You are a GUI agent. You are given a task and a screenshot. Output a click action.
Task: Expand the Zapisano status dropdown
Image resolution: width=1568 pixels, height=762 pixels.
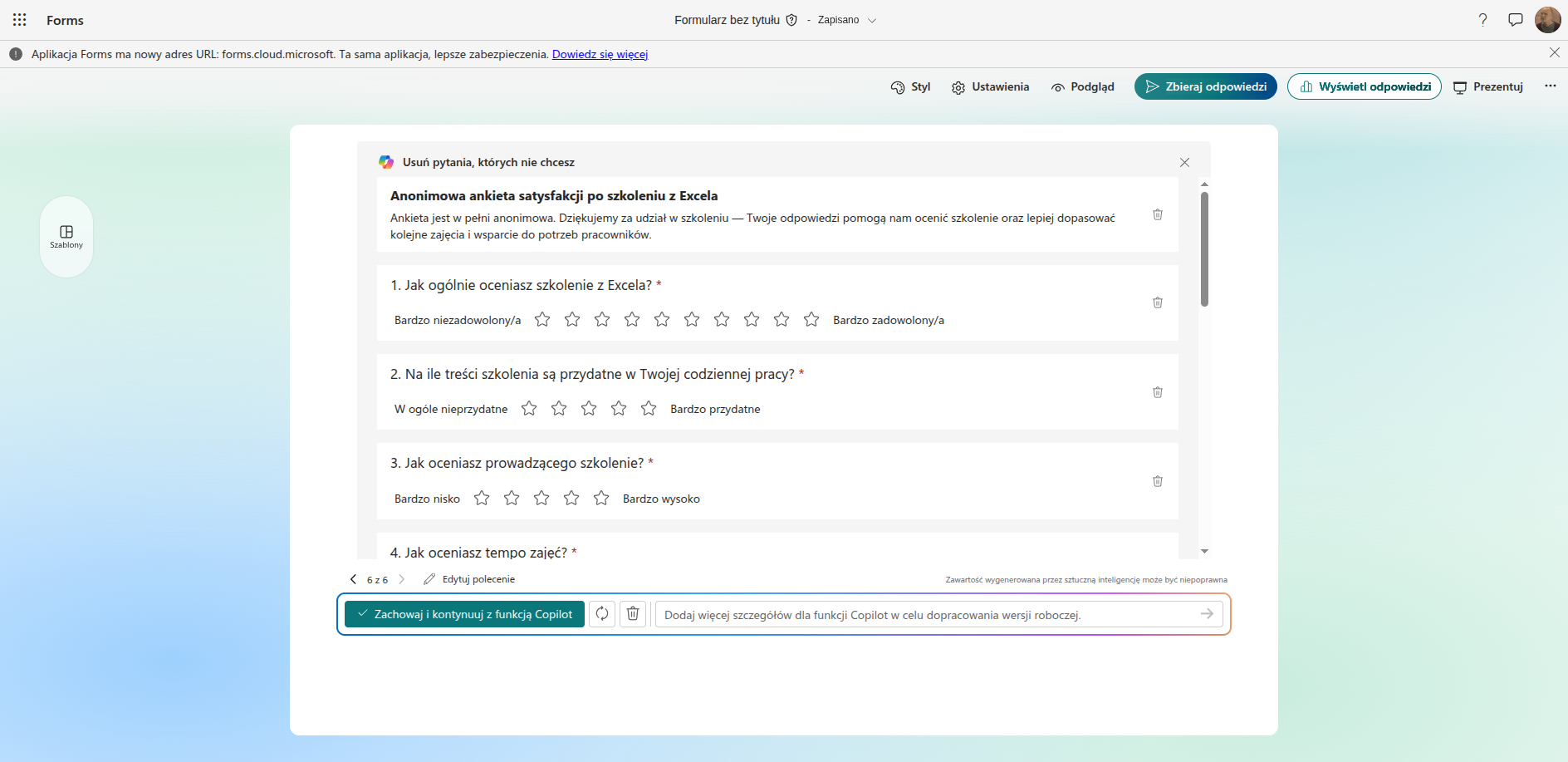tap(872, 20)
